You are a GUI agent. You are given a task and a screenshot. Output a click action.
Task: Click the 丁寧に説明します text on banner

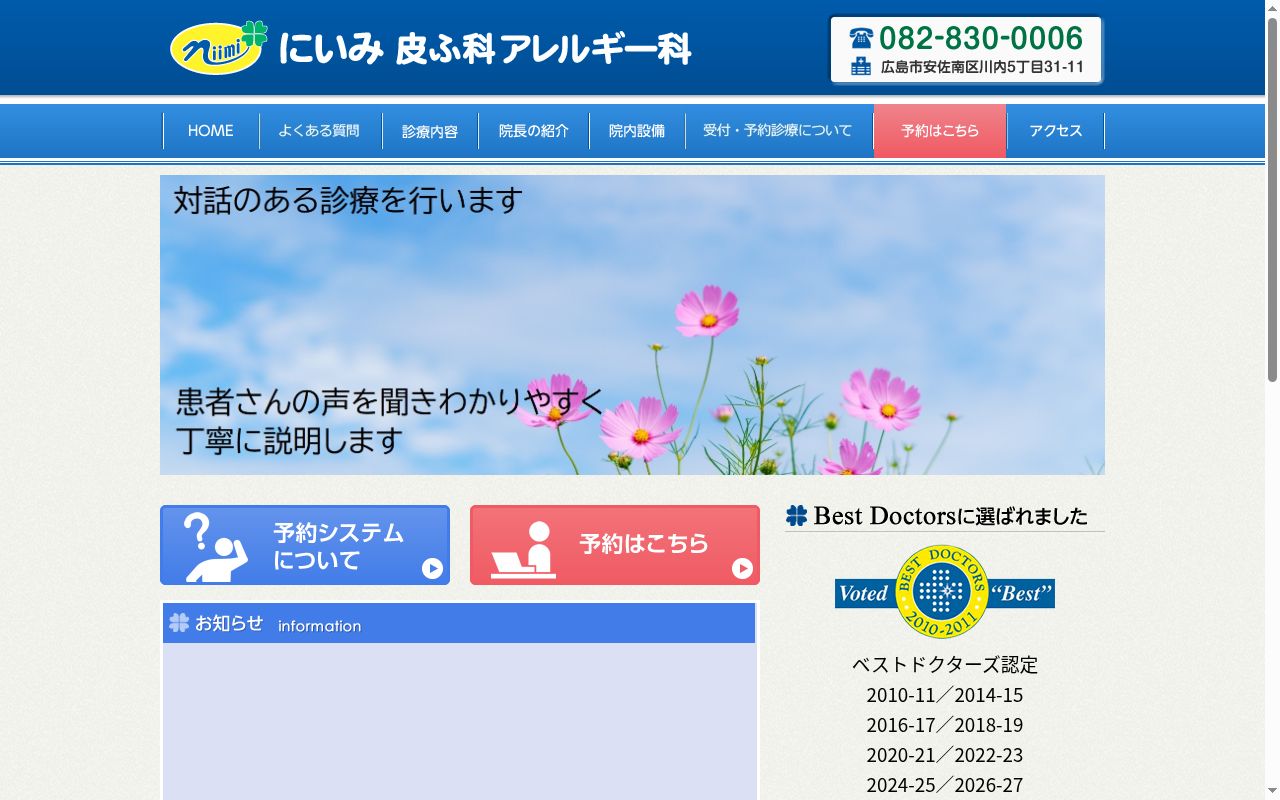pyautogui.click(x=290, y=440)
